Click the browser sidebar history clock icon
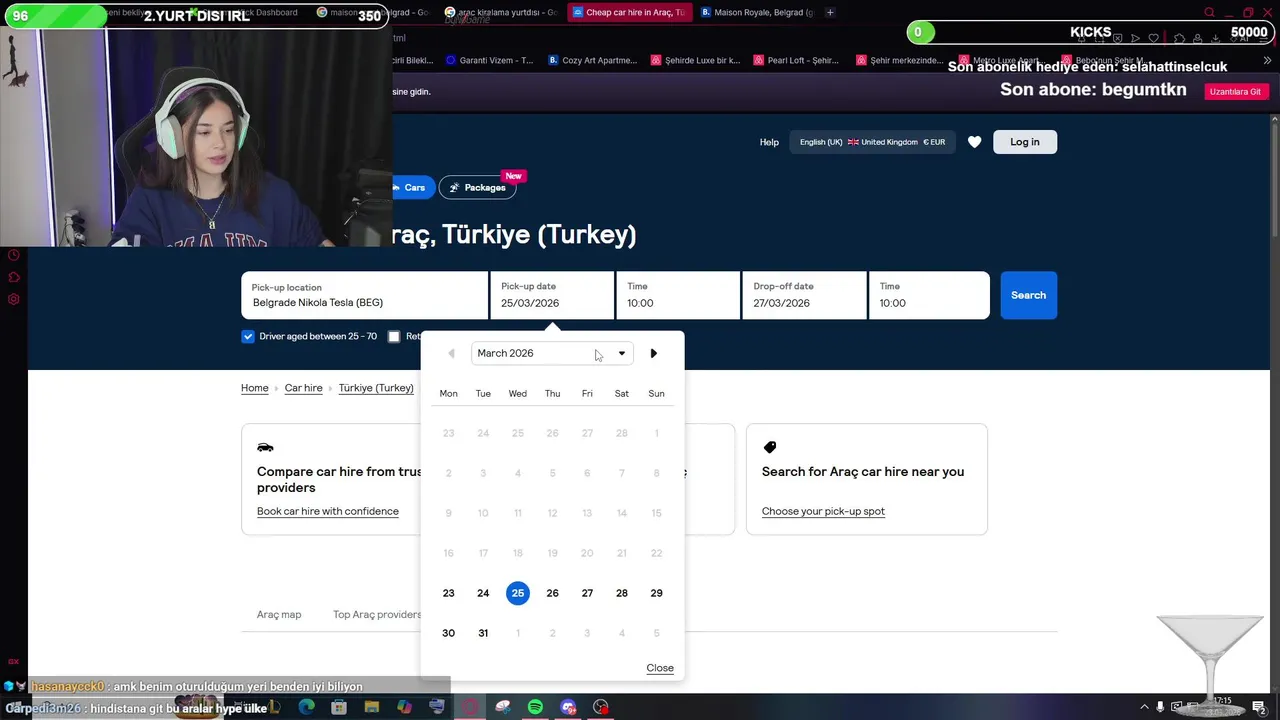This screenshot has height=720, width=1280. [x=14, y=255]
